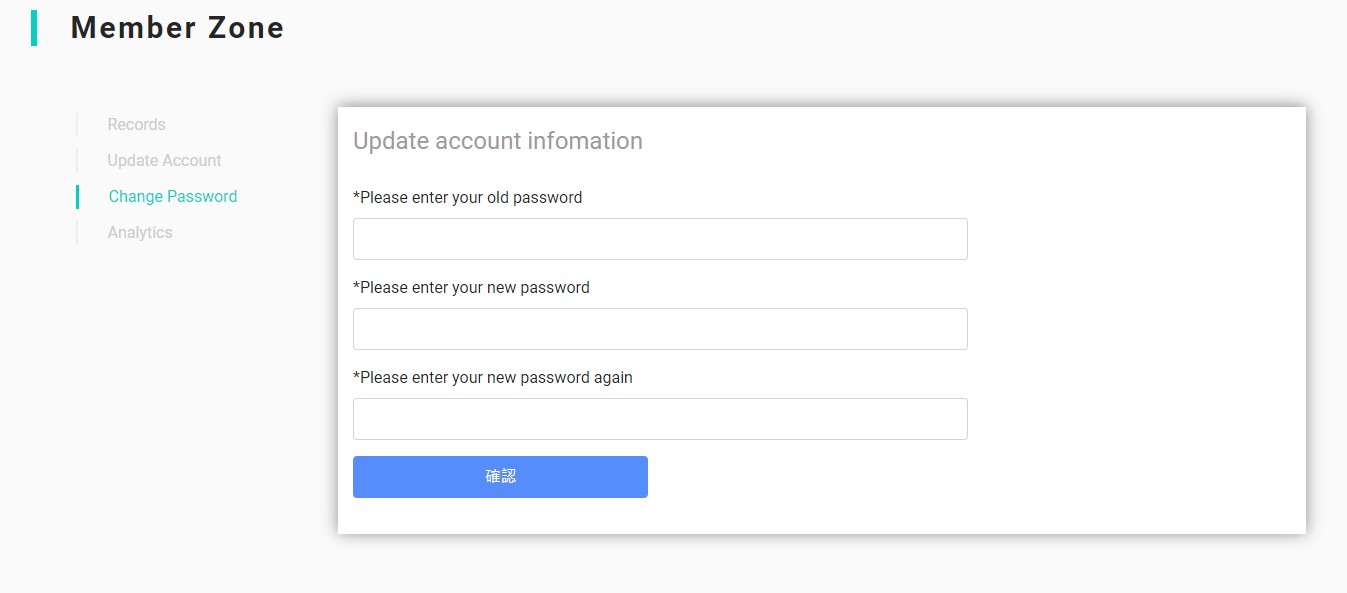Click the Member Zone page title
Viewport: 1347px width, 593px height.
click(x=178, y=28)
